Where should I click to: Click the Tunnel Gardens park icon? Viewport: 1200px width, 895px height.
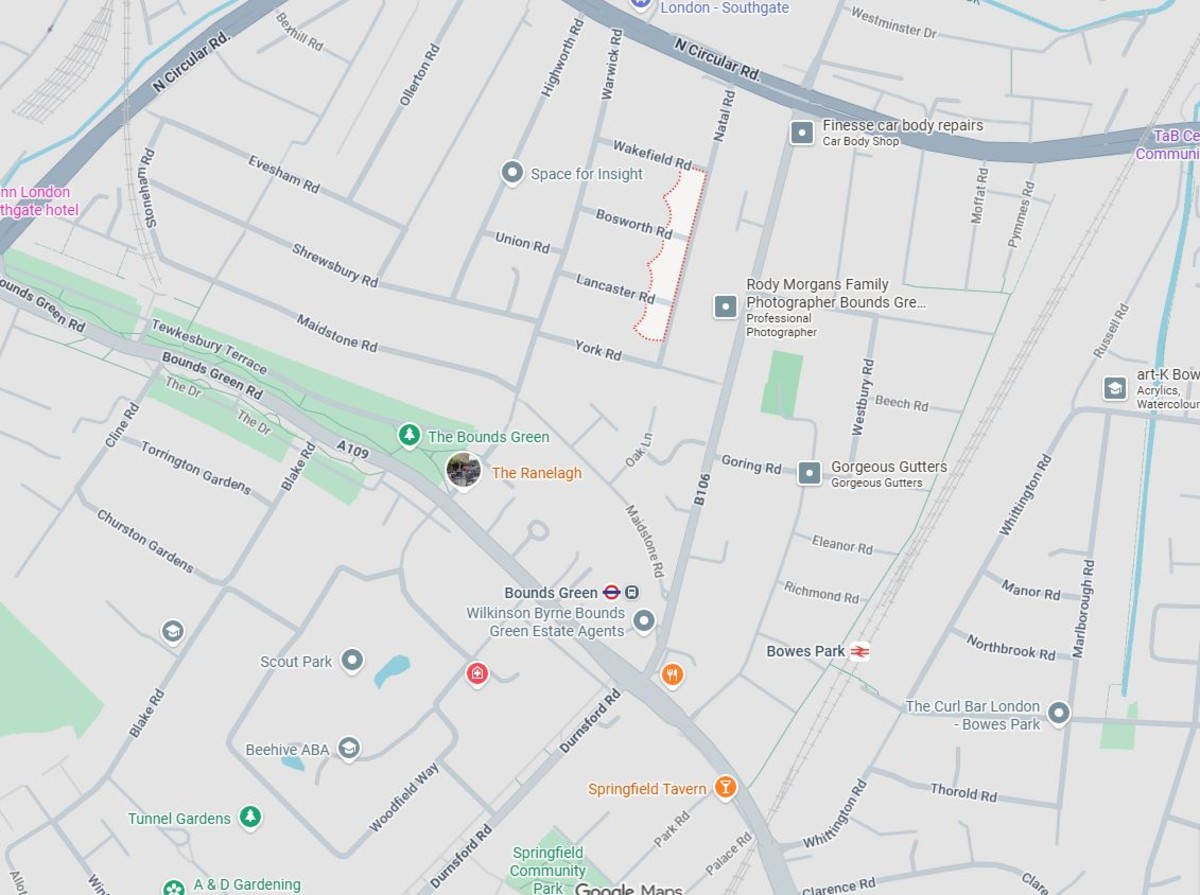pos(250,818)
